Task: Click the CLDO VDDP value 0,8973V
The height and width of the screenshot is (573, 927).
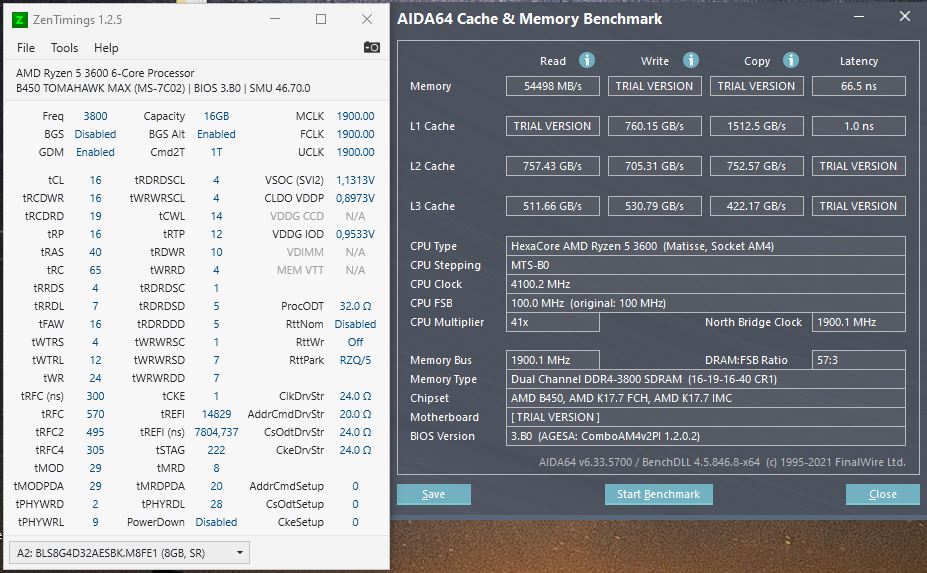Action: 355,198
